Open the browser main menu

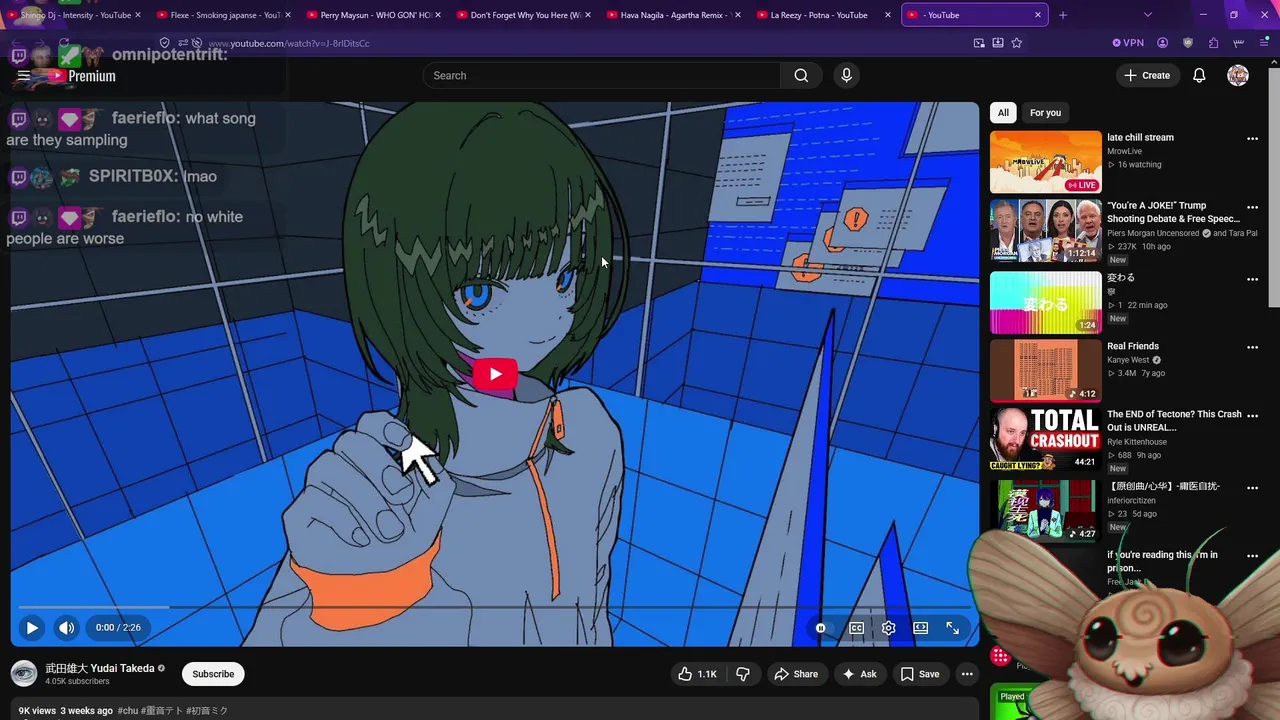[1264, 43]
